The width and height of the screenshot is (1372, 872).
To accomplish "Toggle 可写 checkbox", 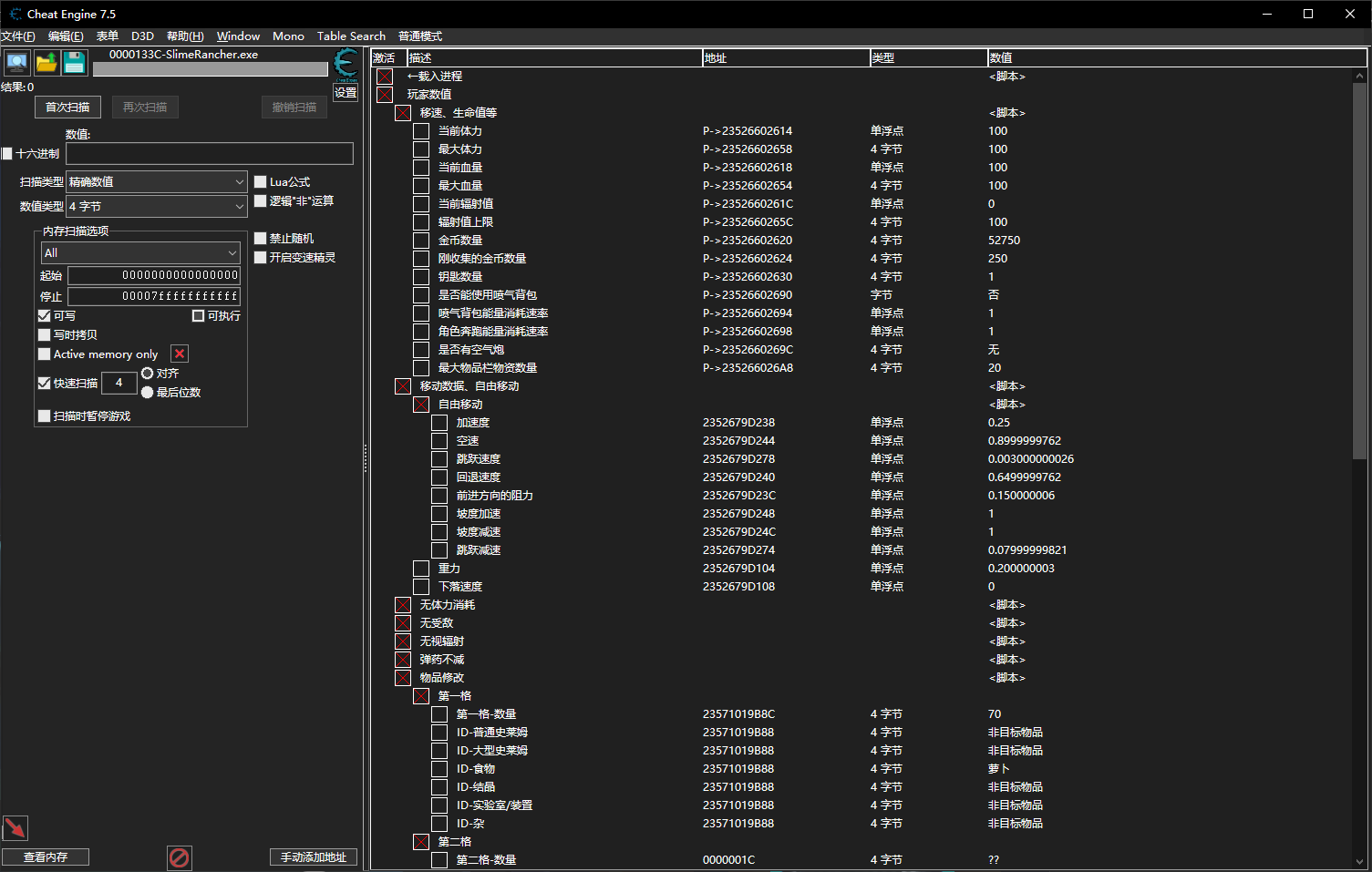I will click(x=44, y=315).
